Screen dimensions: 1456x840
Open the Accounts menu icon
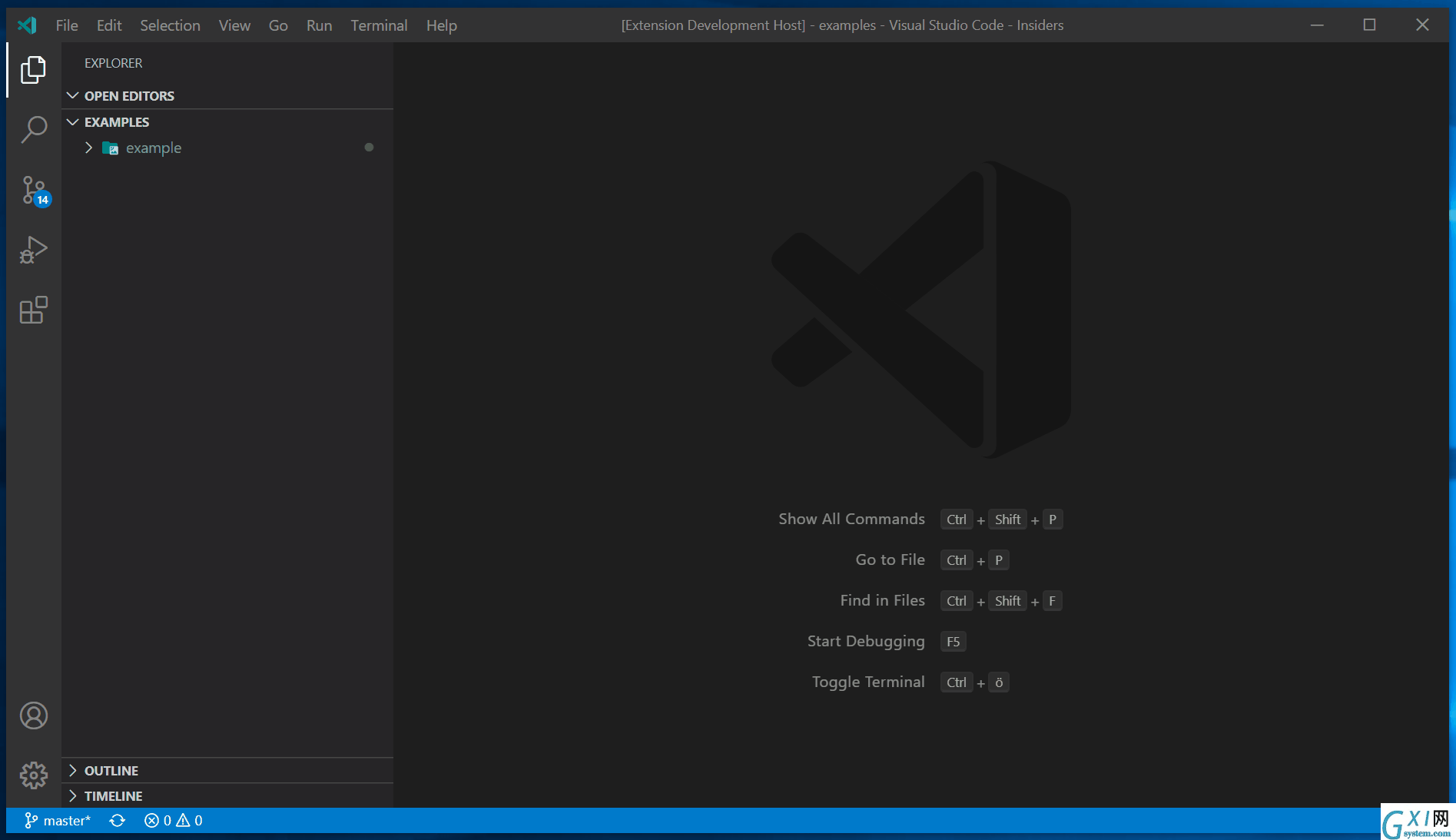tap(33, 716)
